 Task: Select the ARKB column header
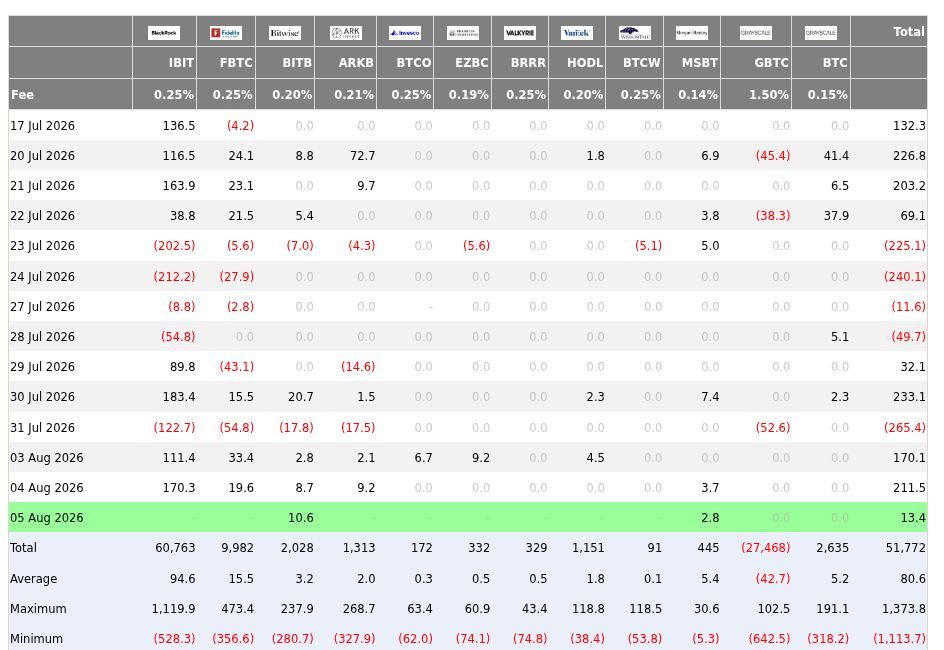[x=356, y=63]
